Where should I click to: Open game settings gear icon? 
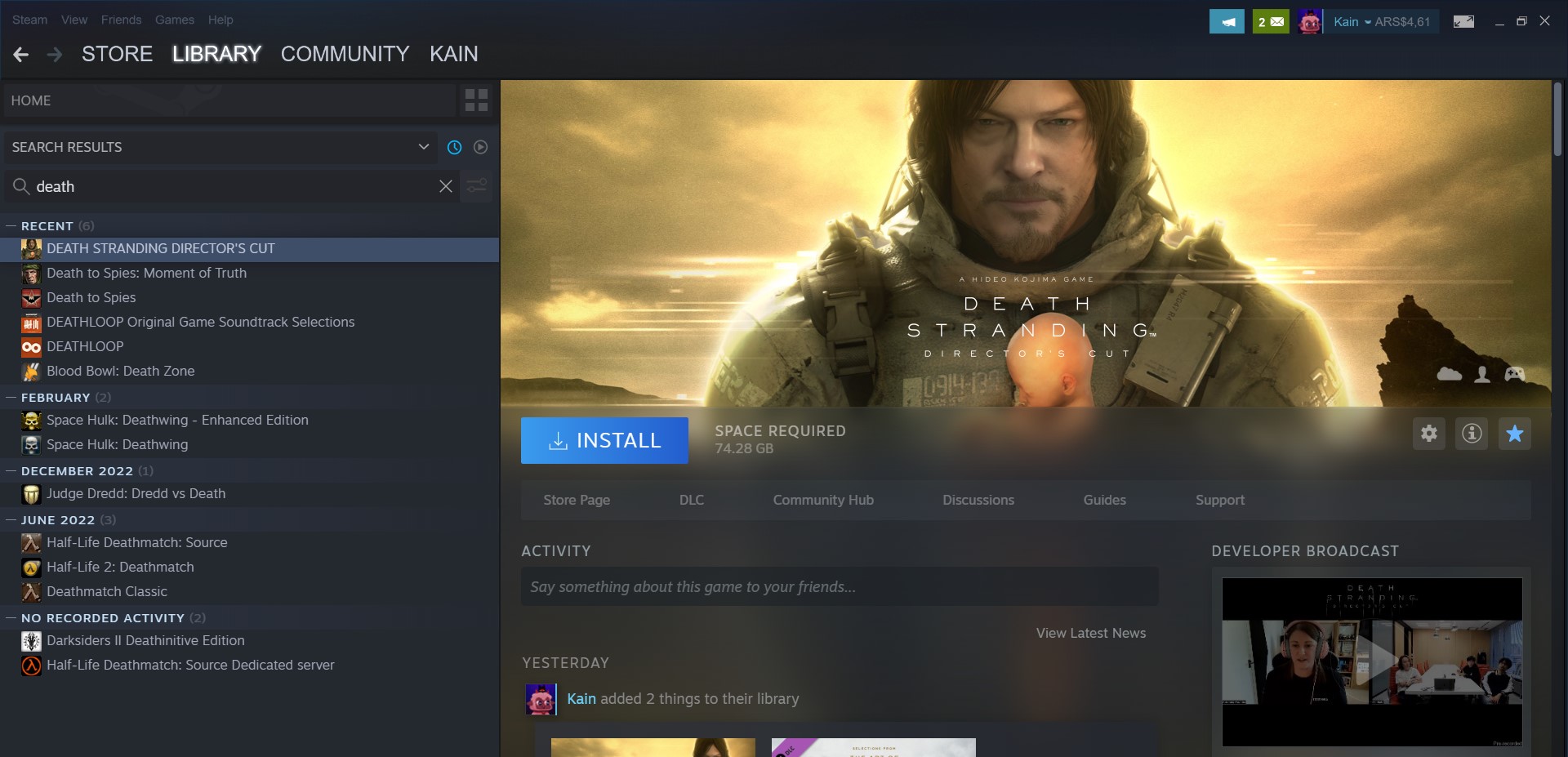(1429, 434)
